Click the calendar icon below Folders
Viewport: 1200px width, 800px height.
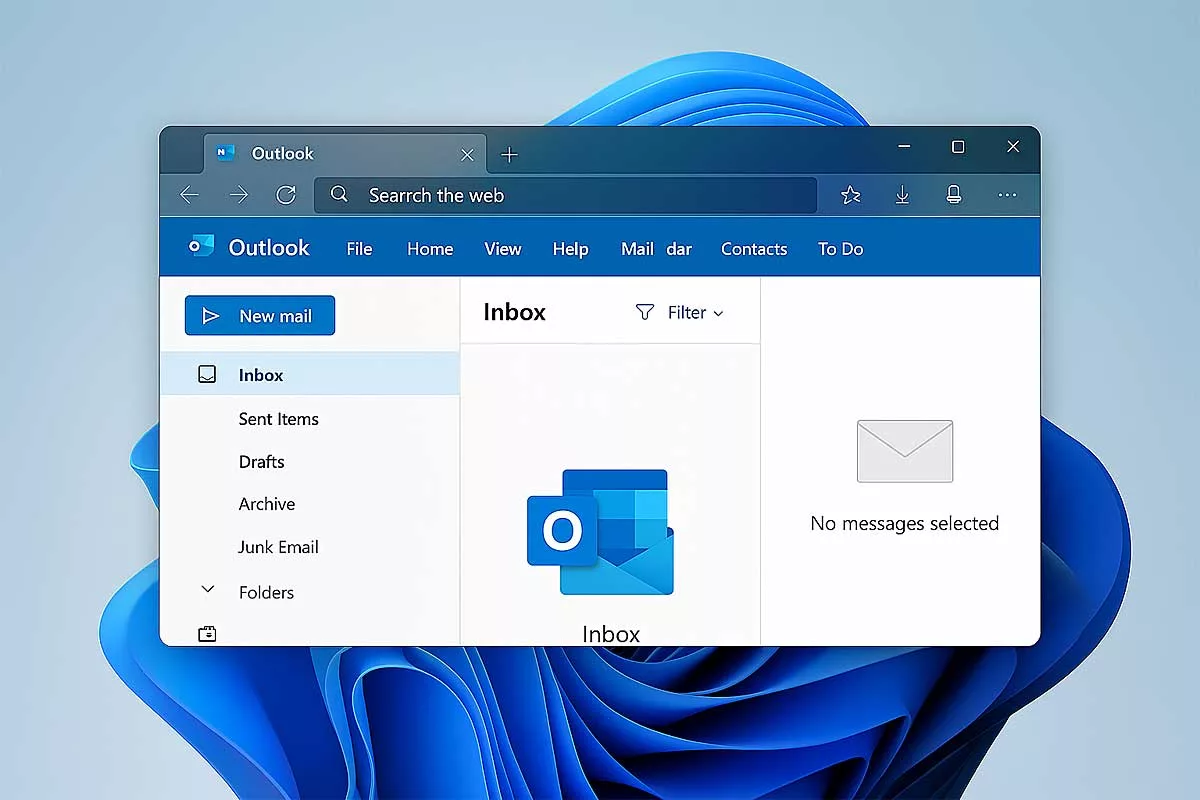[x=207, y=633]
